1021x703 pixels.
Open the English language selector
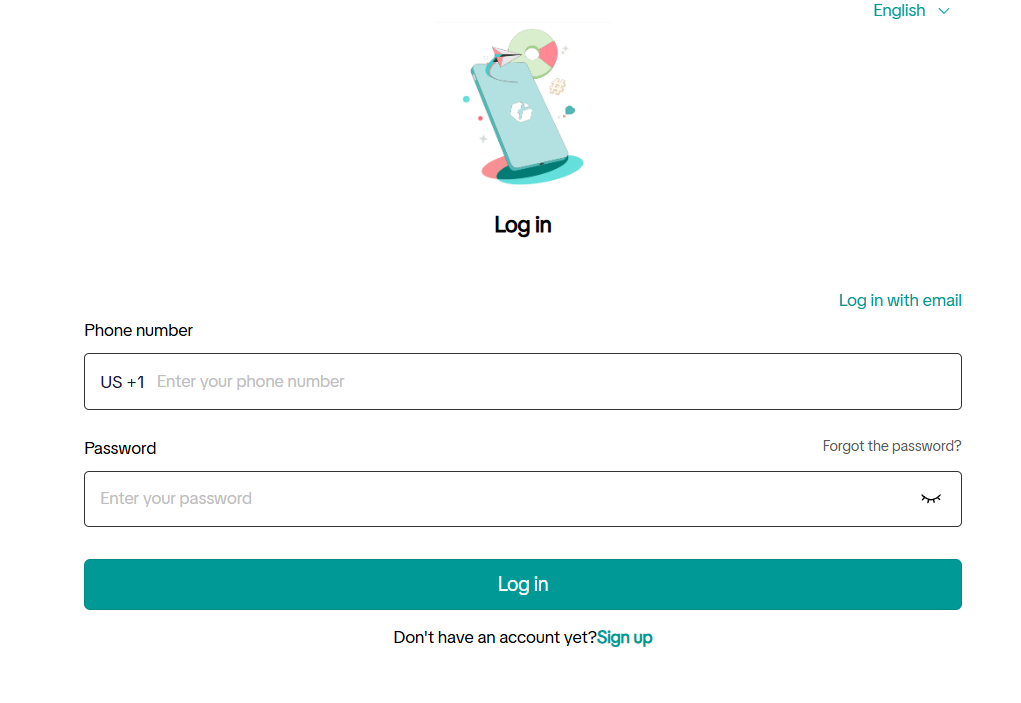click(x=911, y=10)
